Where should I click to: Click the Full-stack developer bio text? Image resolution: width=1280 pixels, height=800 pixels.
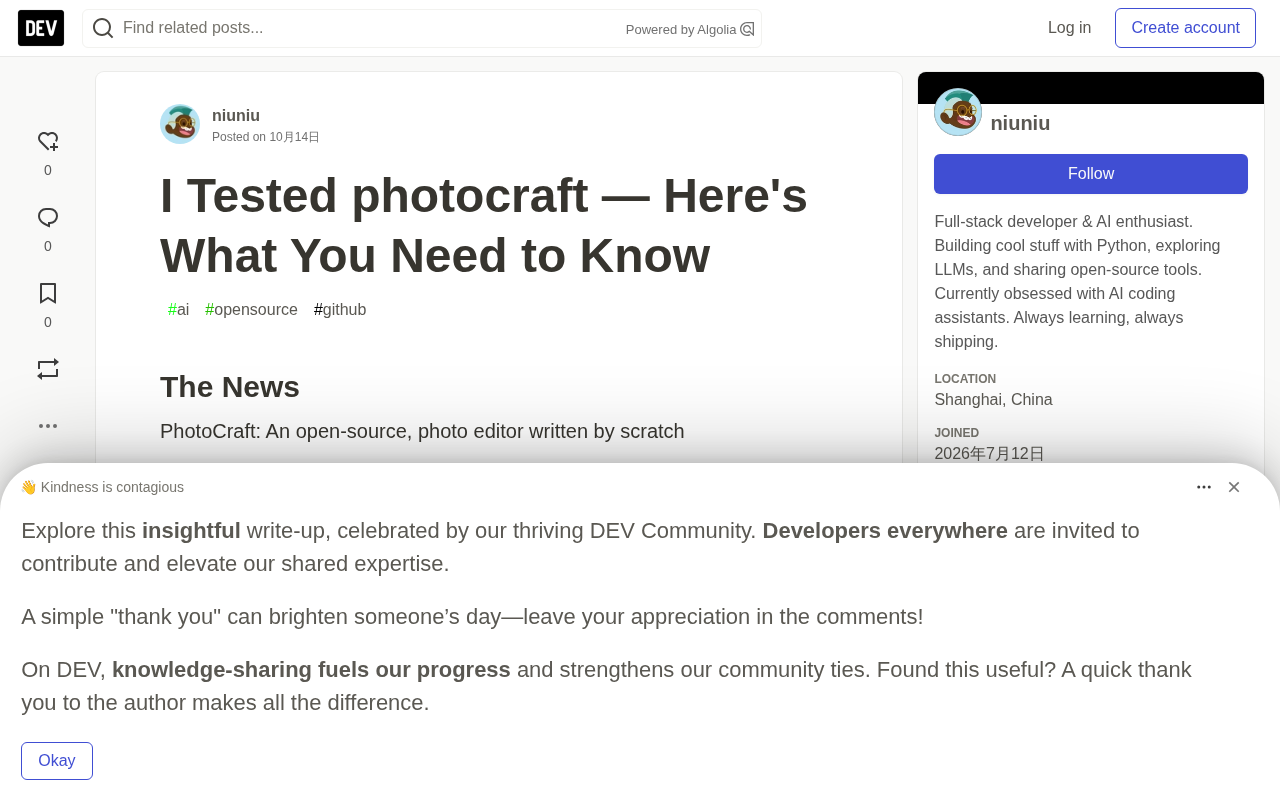(1078, 282)
